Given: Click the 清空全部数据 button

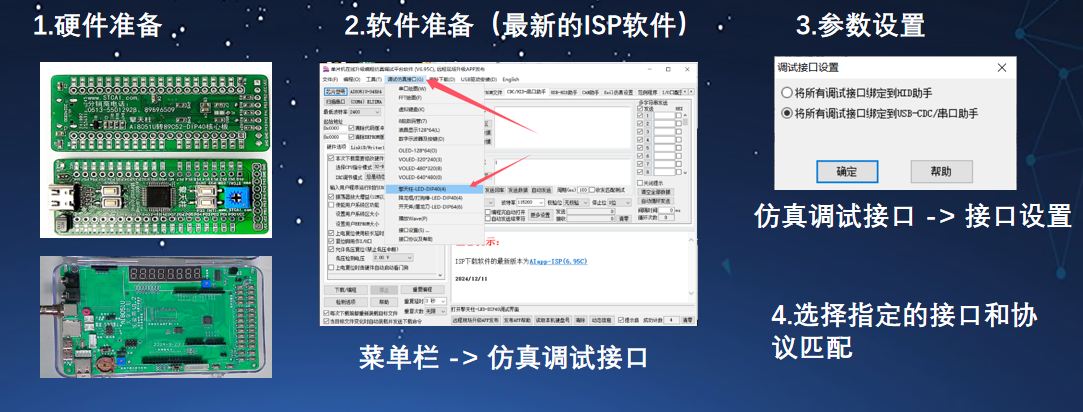Looking at the screenshot, I should click(655, 191).
